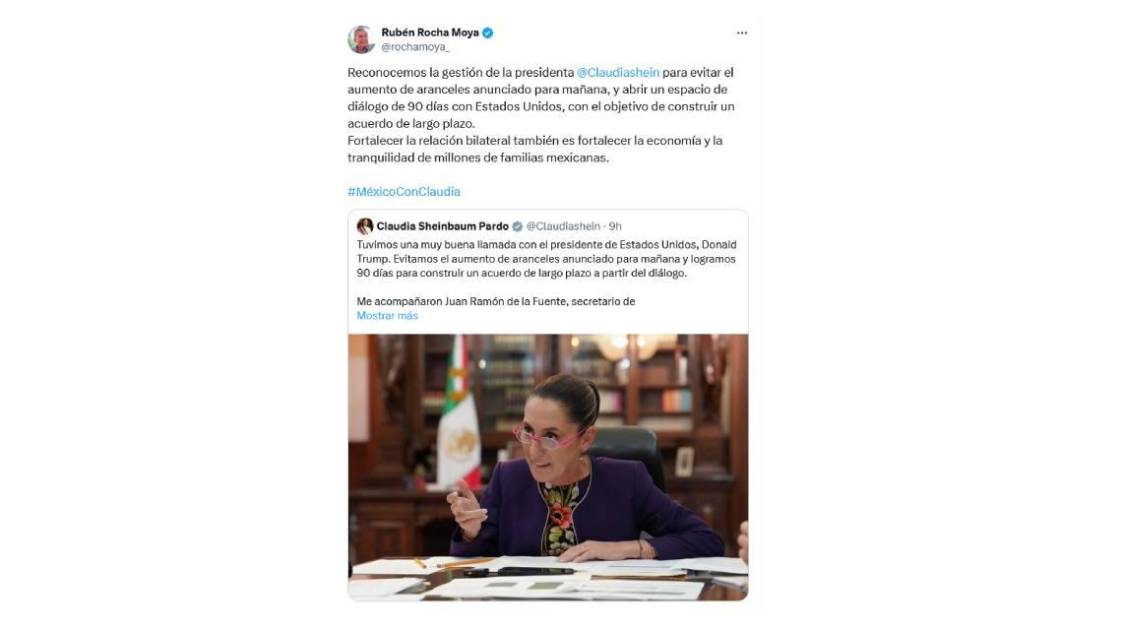1122x630 pixels.
Task: Click the @rochamoya_ handle
Action: coord(415,47)
